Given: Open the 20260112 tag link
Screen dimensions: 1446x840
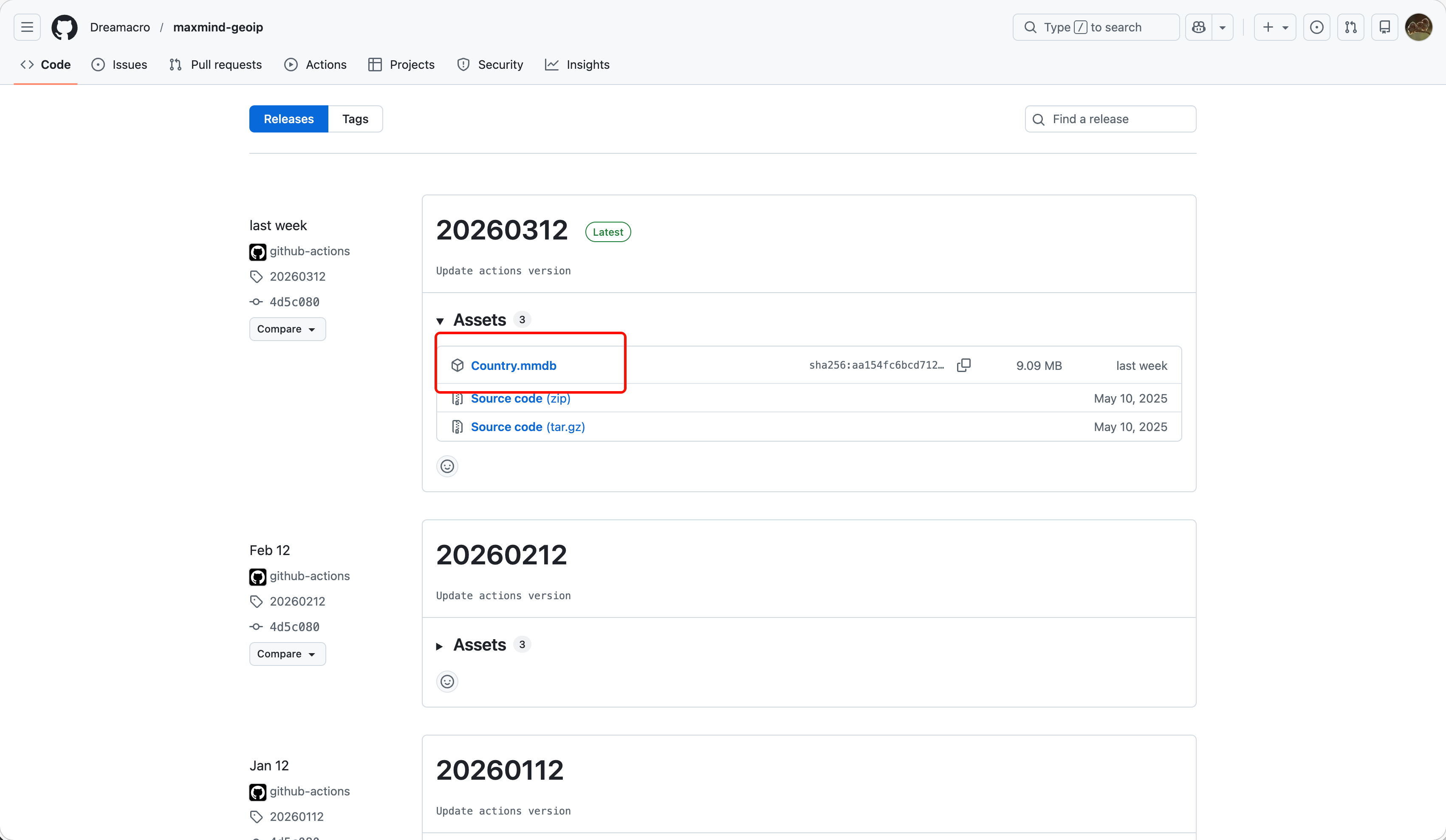Looking at the screenshot, I should pos(297,817).
